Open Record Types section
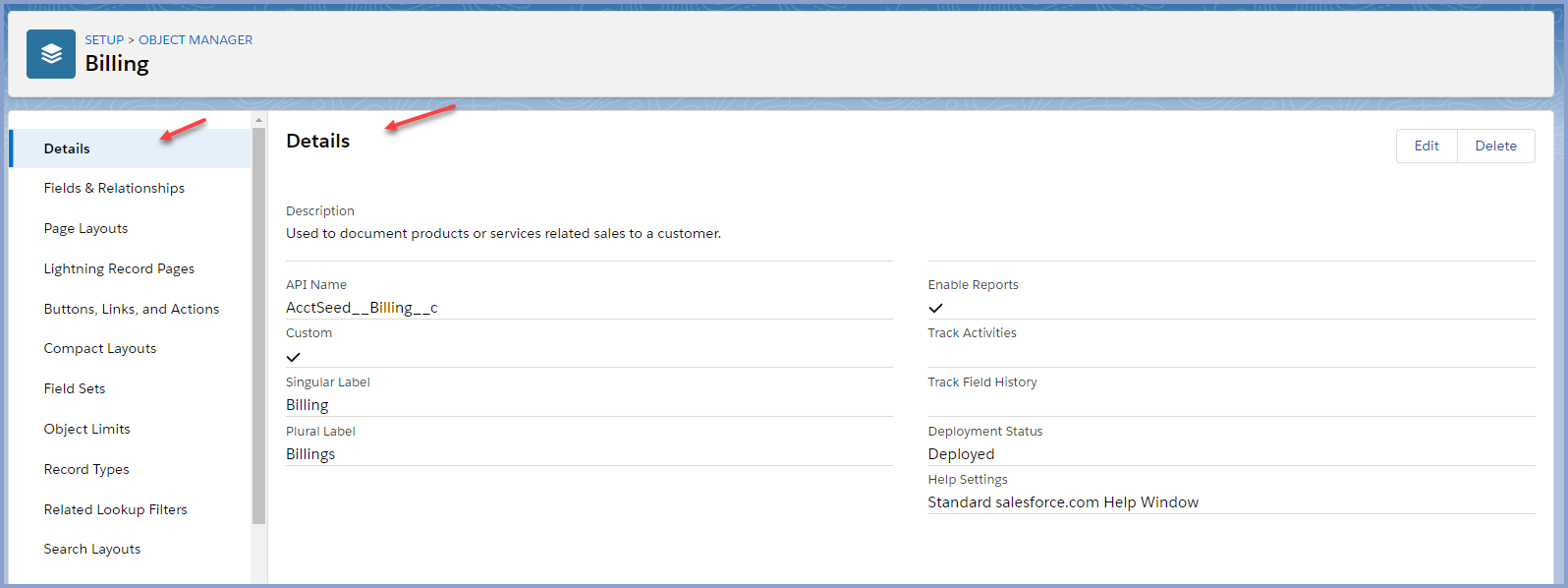The width and height of the screenshot is (1568, 588). coord(86,469)
